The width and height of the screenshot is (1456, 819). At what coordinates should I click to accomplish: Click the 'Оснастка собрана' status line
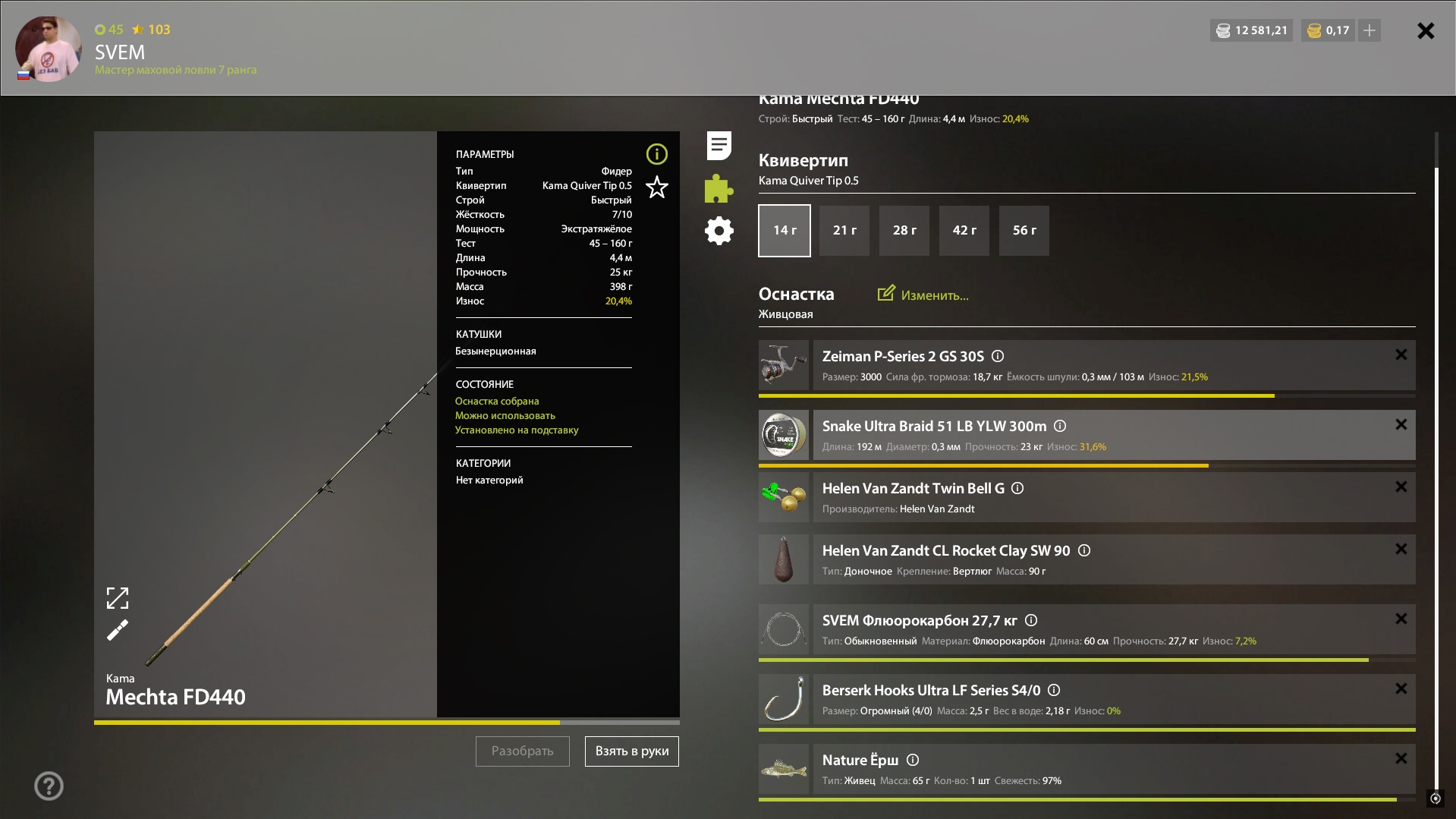pos(497,402)
